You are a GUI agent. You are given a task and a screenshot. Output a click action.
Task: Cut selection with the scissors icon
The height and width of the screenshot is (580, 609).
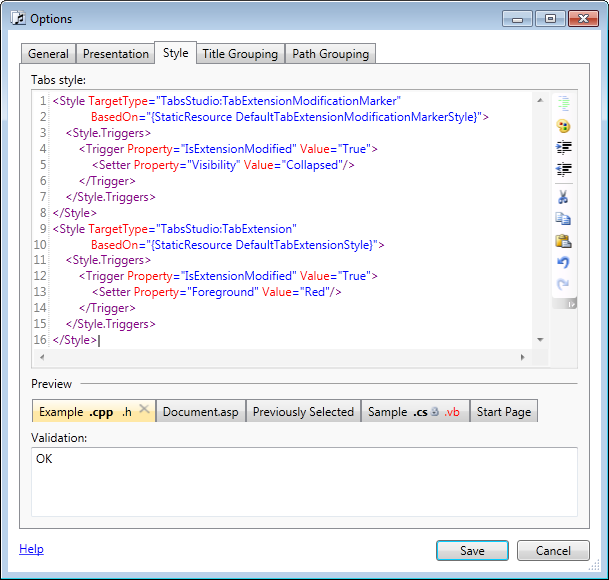point(563,196)
